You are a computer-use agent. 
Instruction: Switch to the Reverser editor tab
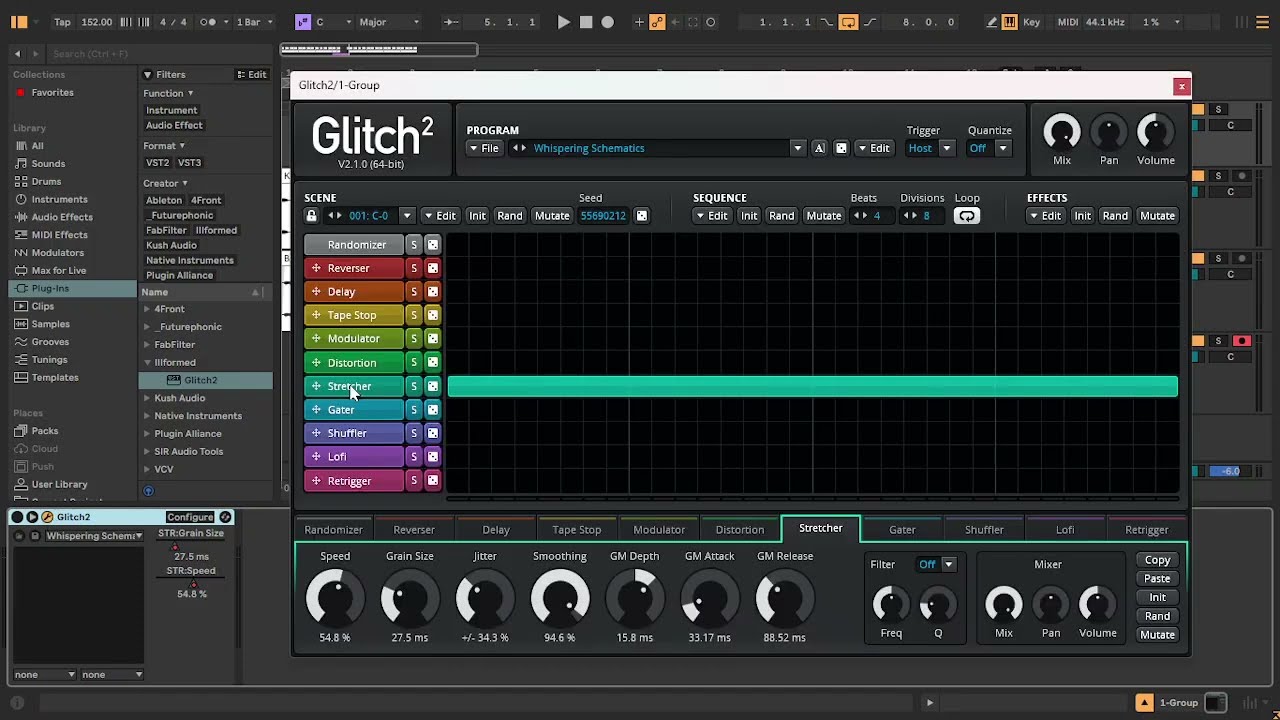click(414, 530)
